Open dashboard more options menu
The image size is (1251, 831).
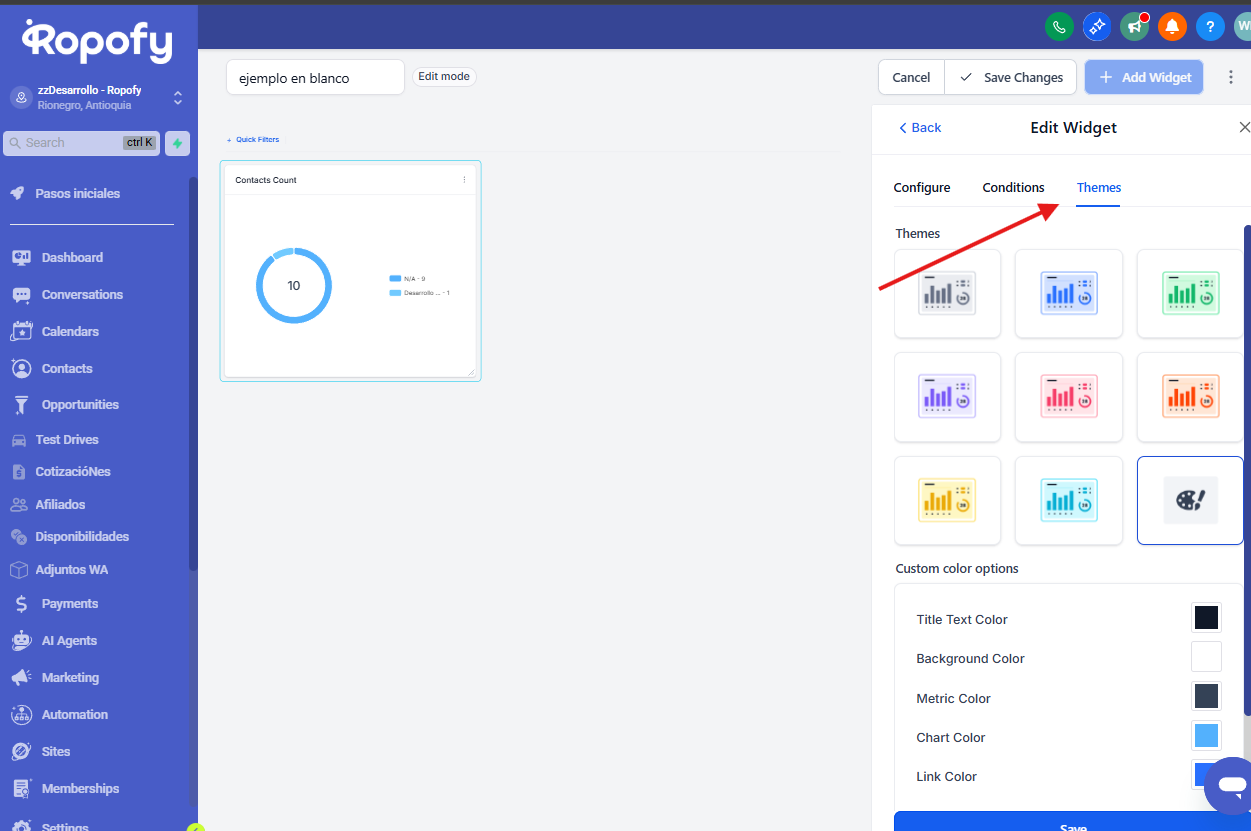click(x=1230, y=77)
